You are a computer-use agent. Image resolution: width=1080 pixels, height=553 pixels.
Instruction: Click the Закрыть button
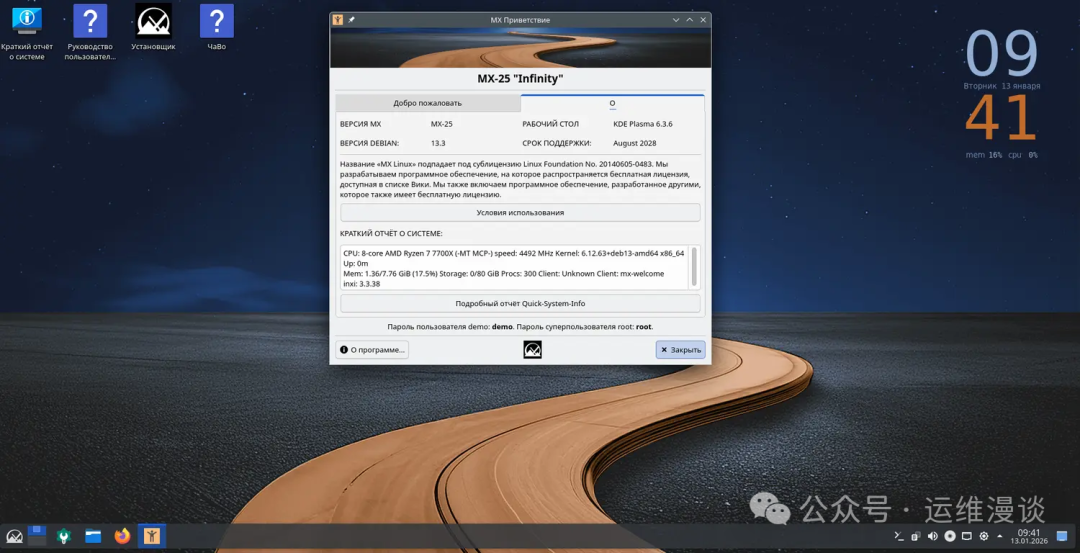[x=681, y=350]
